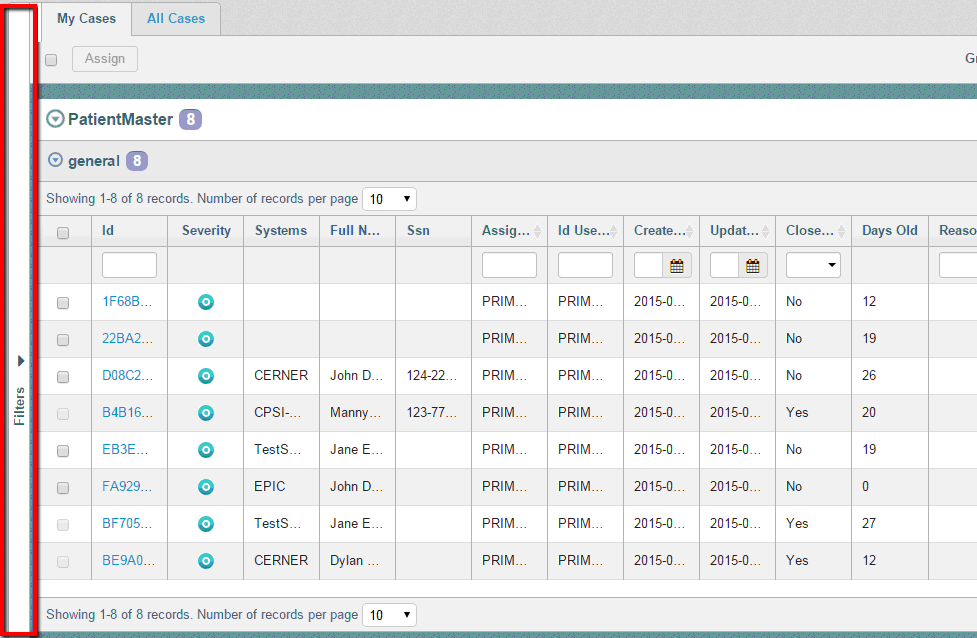Sort by Assigned column sort arrows
This screenshot has height=638, width=977.
pos(538,231)
